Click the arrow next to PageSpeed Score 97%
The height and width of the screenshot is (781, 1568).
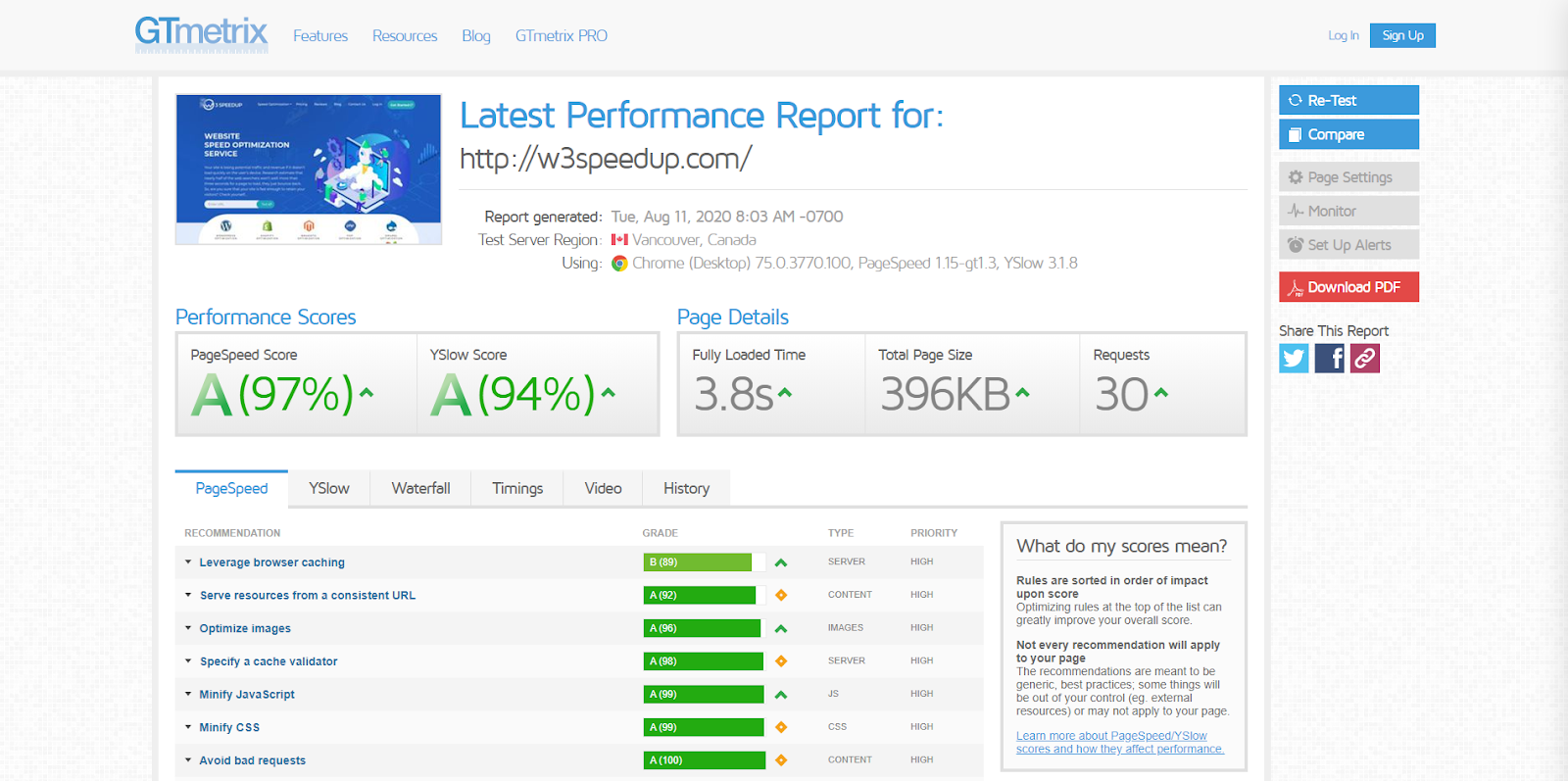(367, 393)
